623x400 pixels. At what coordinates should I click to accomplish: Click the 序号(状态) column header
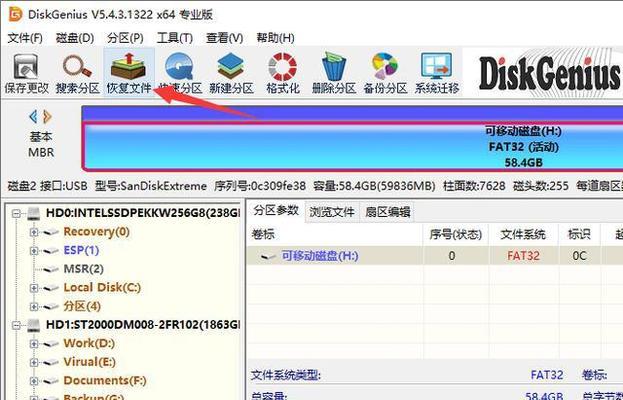456,235
